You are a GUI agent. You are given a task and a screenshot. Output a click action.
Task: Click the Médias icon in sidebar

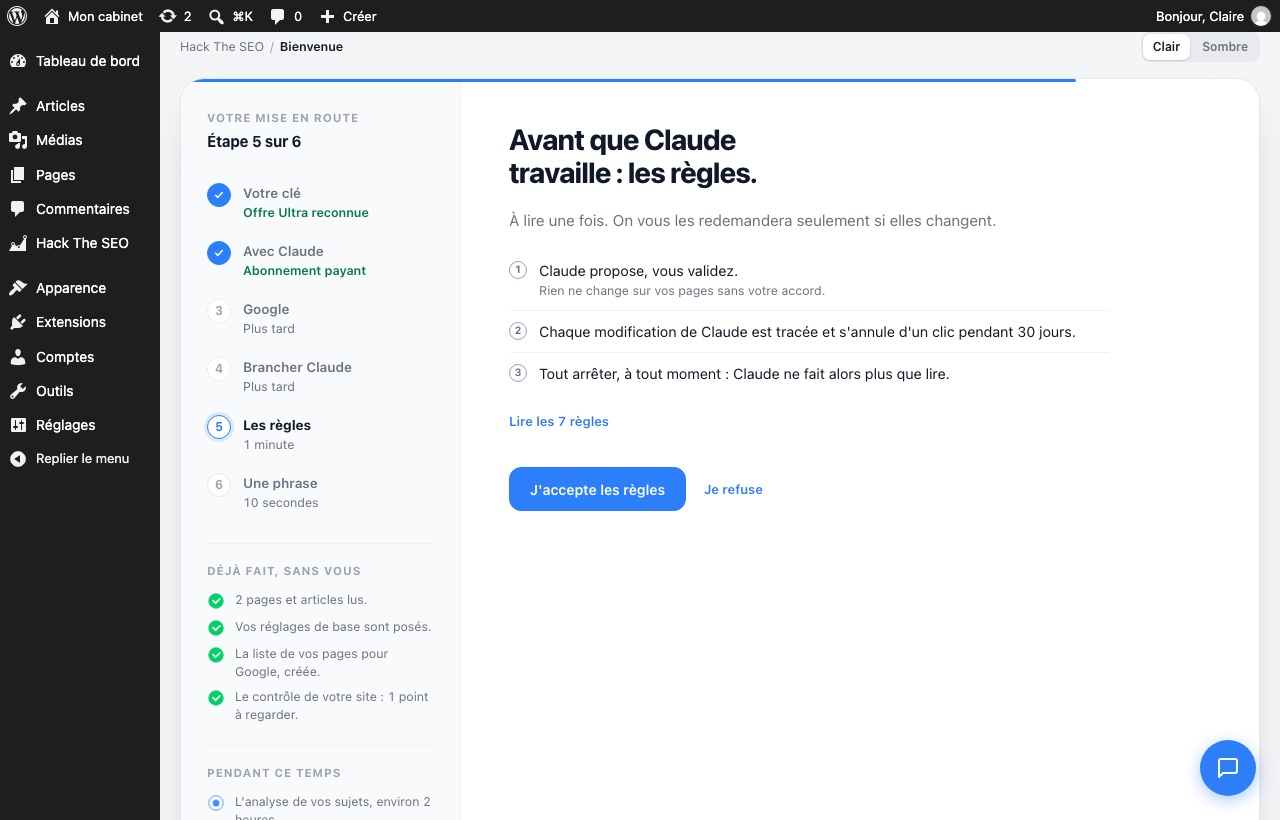(18, 140)
